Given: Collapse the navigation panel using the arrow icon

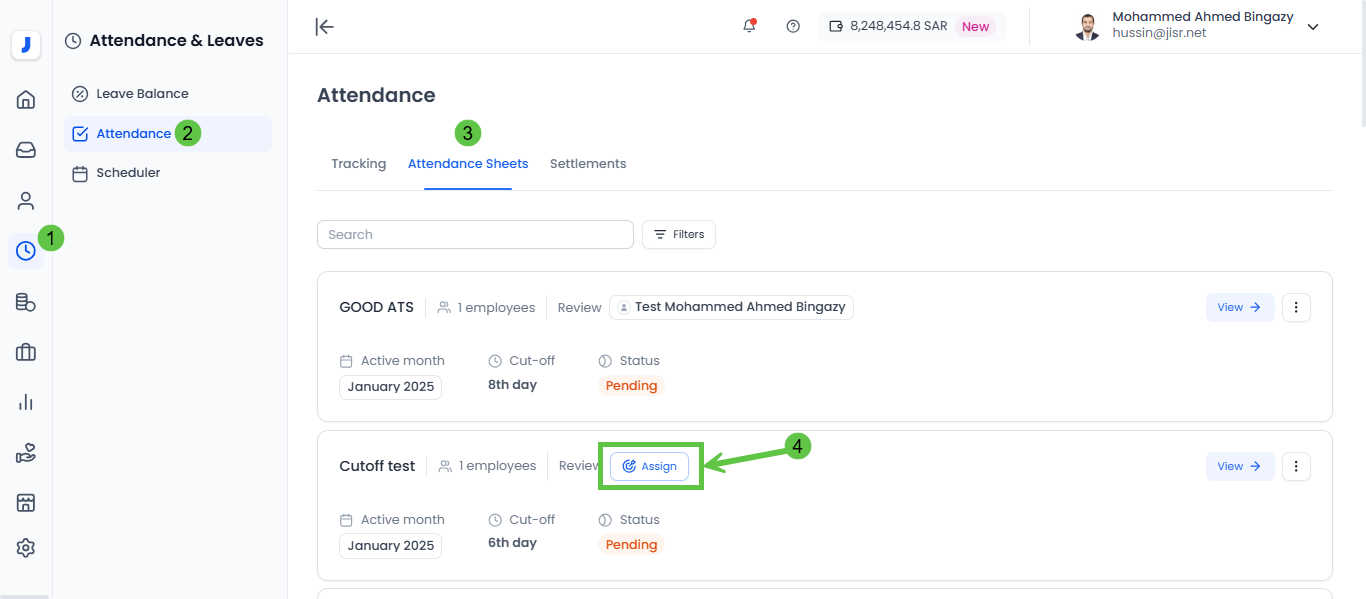Looking at the screenshot, I should (x=324, y=26).
